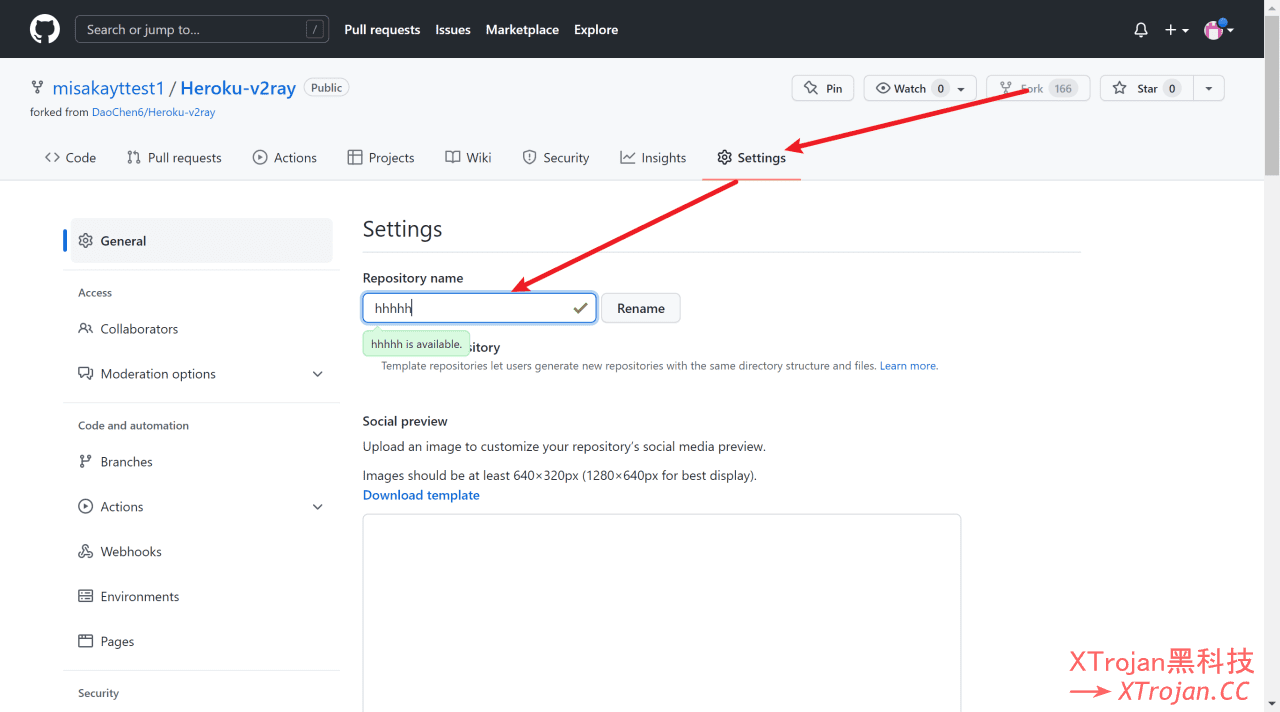1280x712 pixels.
Task: Open the GitHub homepage logo
Action: pyautogui.click(x=45, y=29)
